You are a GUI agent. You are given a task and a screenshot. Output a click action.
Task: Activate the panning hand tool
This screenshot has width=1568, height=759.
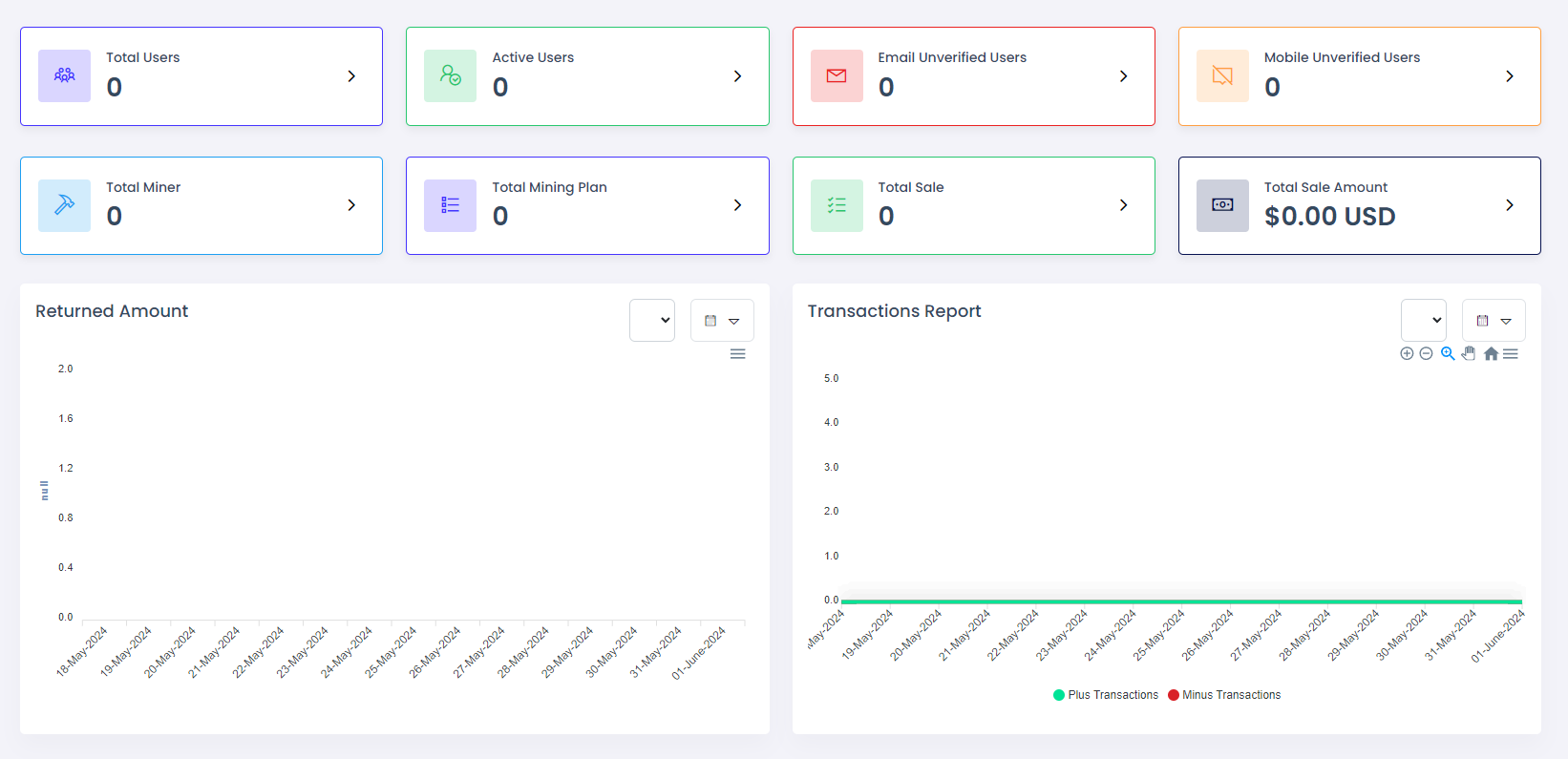coord(1469,353)
